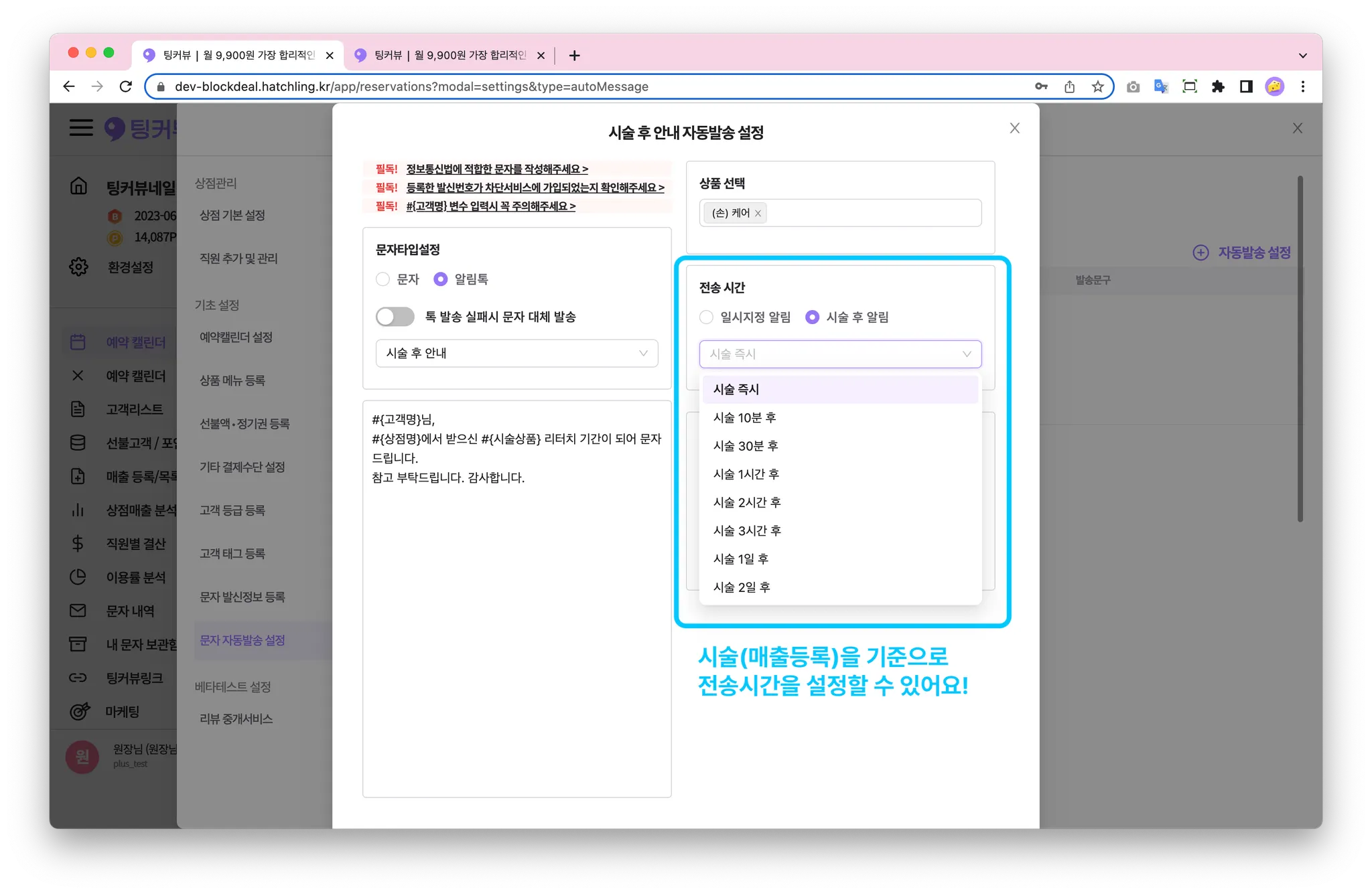Pick the 시술 2일 후 option
1372x894 pixels.
point(742,587)
